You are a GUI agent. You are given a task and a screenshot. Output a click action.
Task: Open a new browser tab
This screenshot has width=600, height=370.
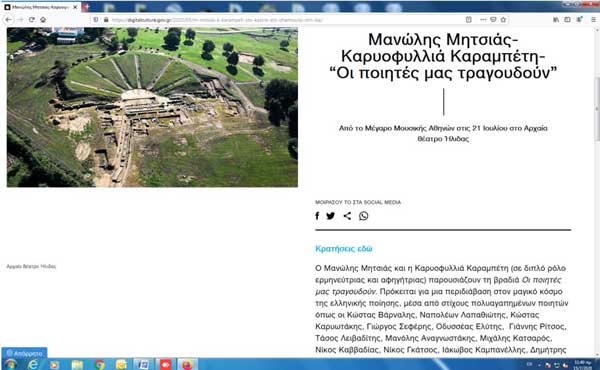[86, 7]
